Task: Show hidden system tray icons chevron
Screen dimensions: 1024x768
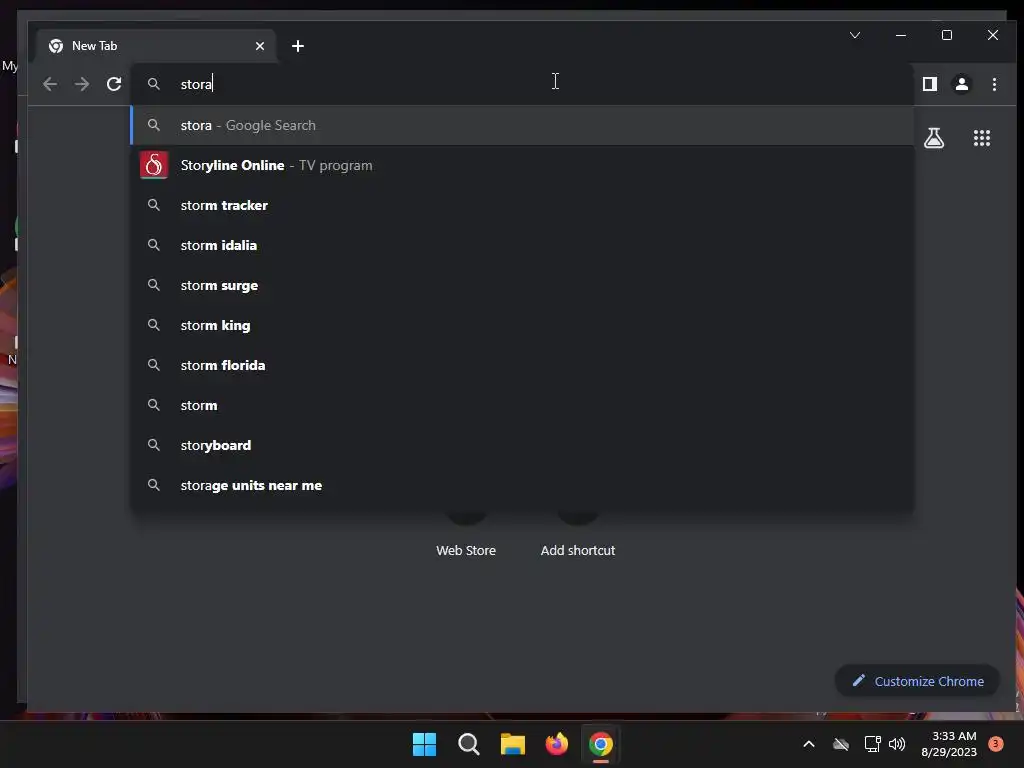Action: pyautogui.click(x=808, y=744)
